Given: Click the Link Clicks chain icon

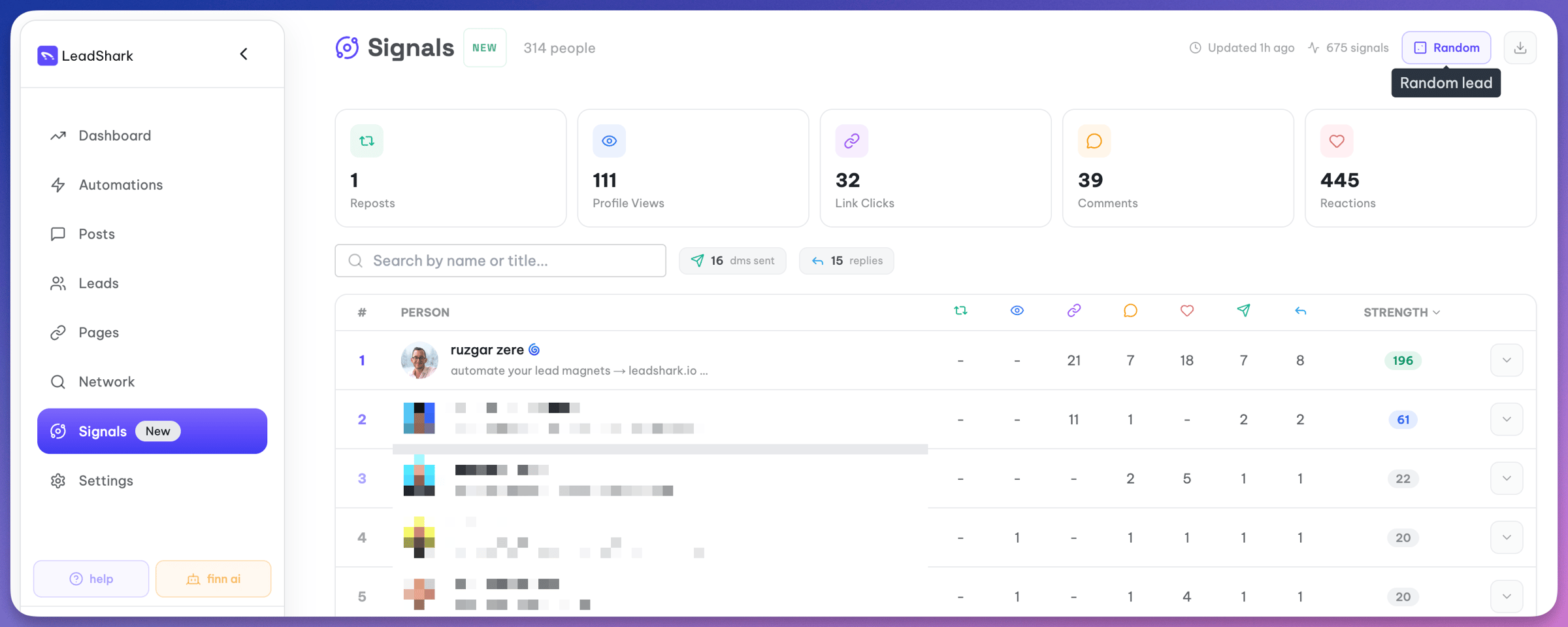Looking at the screenshot, I should coord(851,141).
